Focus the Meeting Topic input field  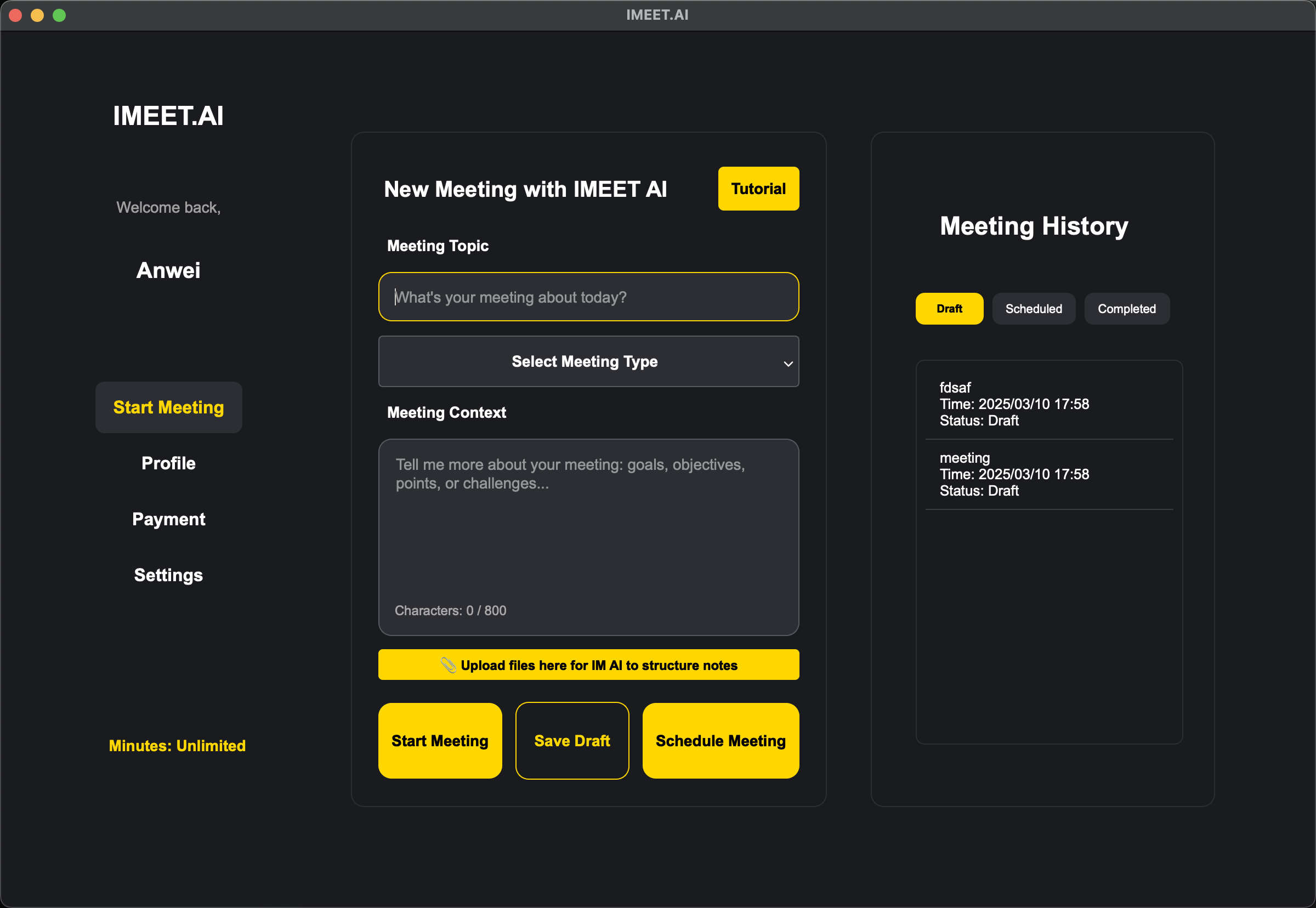[588, 297]
